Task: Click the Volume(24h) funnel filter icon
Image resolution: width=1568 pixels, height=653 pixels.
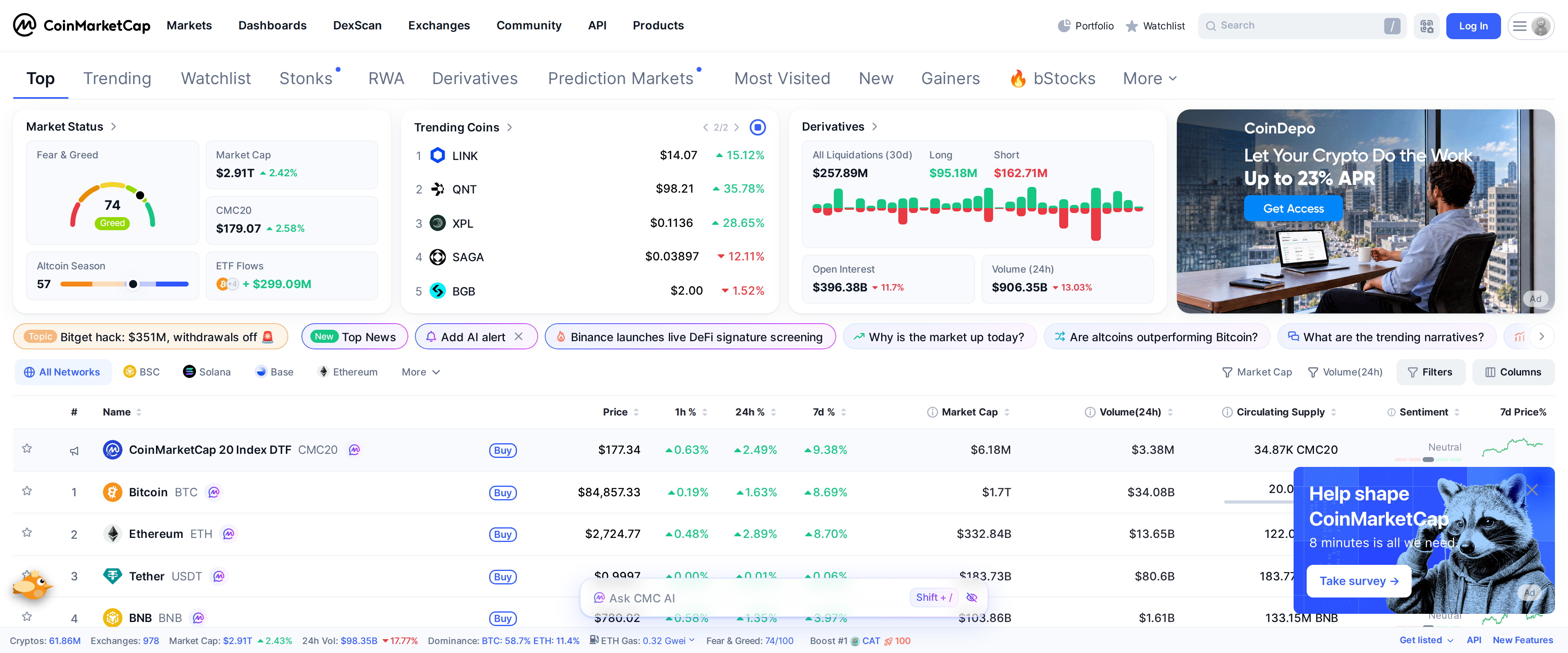Action: tap(1312, 372)
